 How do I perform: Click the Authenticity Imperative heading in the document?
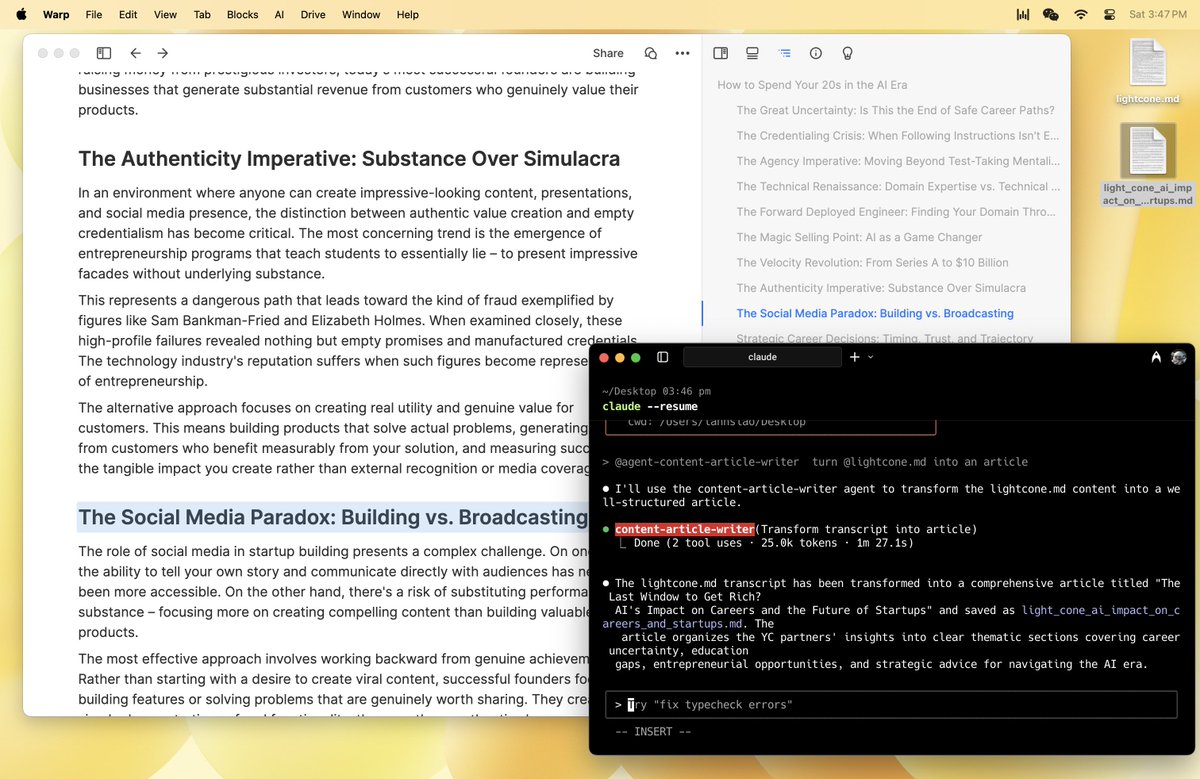coord(349,158)
